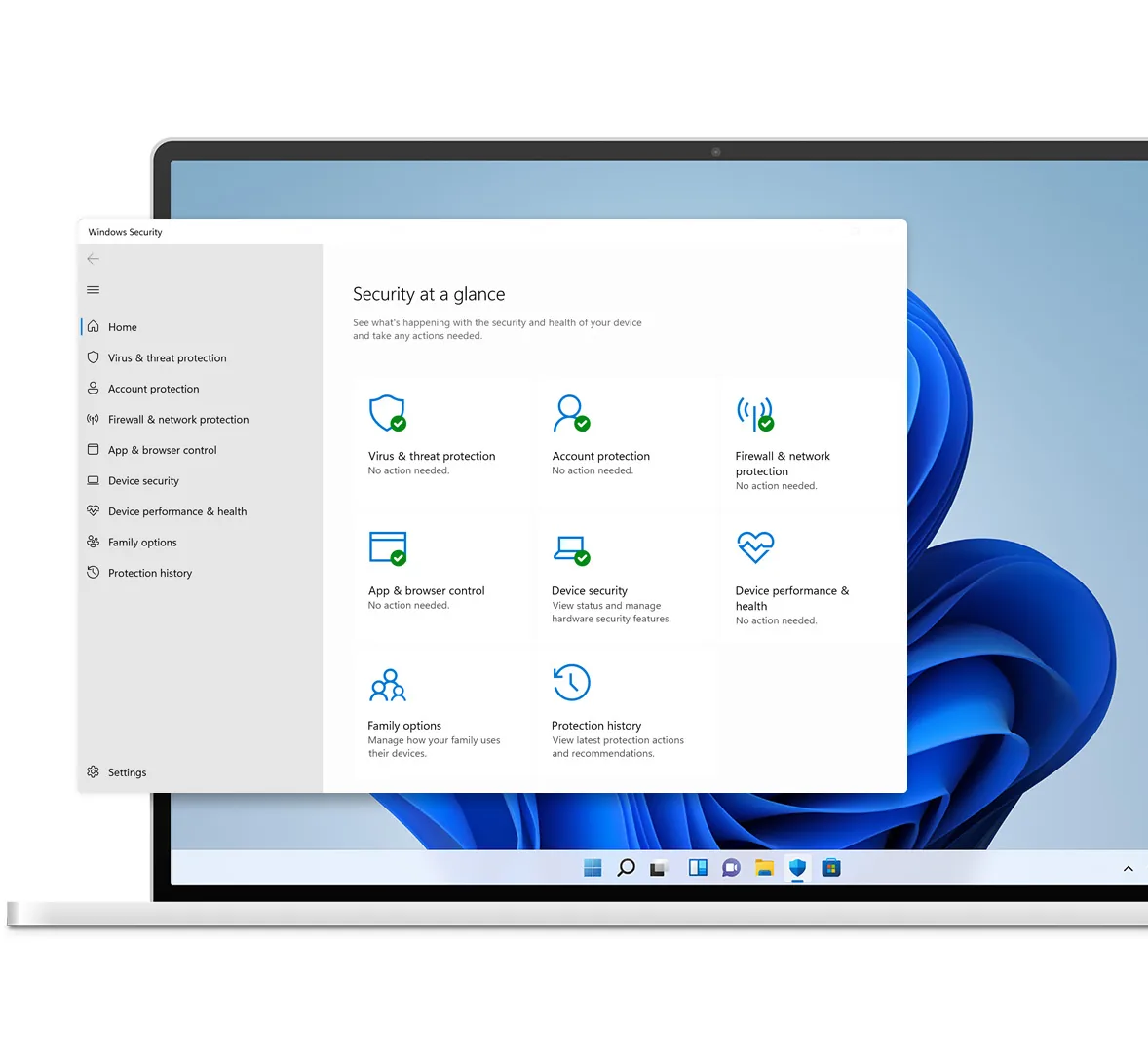
Task: Open Widgets from the taskbar
Action: coord(698,868)
